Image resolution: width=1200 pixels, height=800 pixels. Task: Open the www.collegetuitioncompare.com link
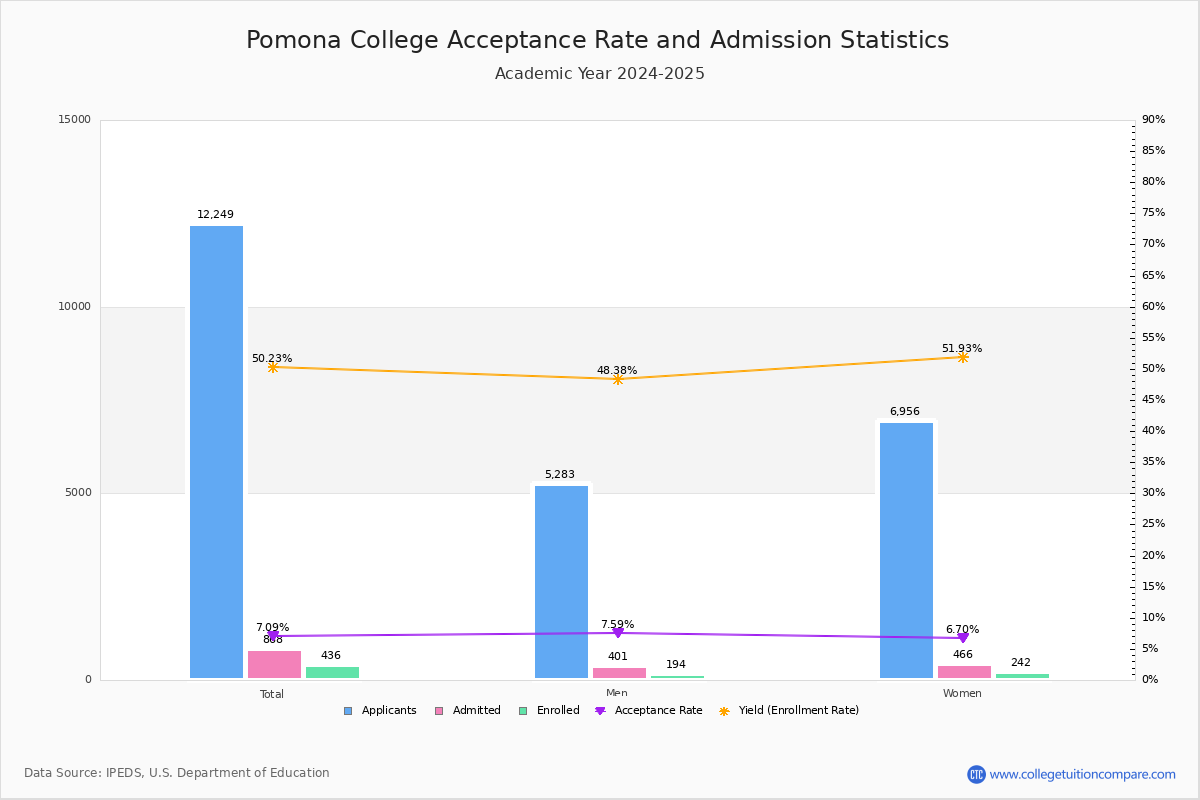tap(1082, 774)
